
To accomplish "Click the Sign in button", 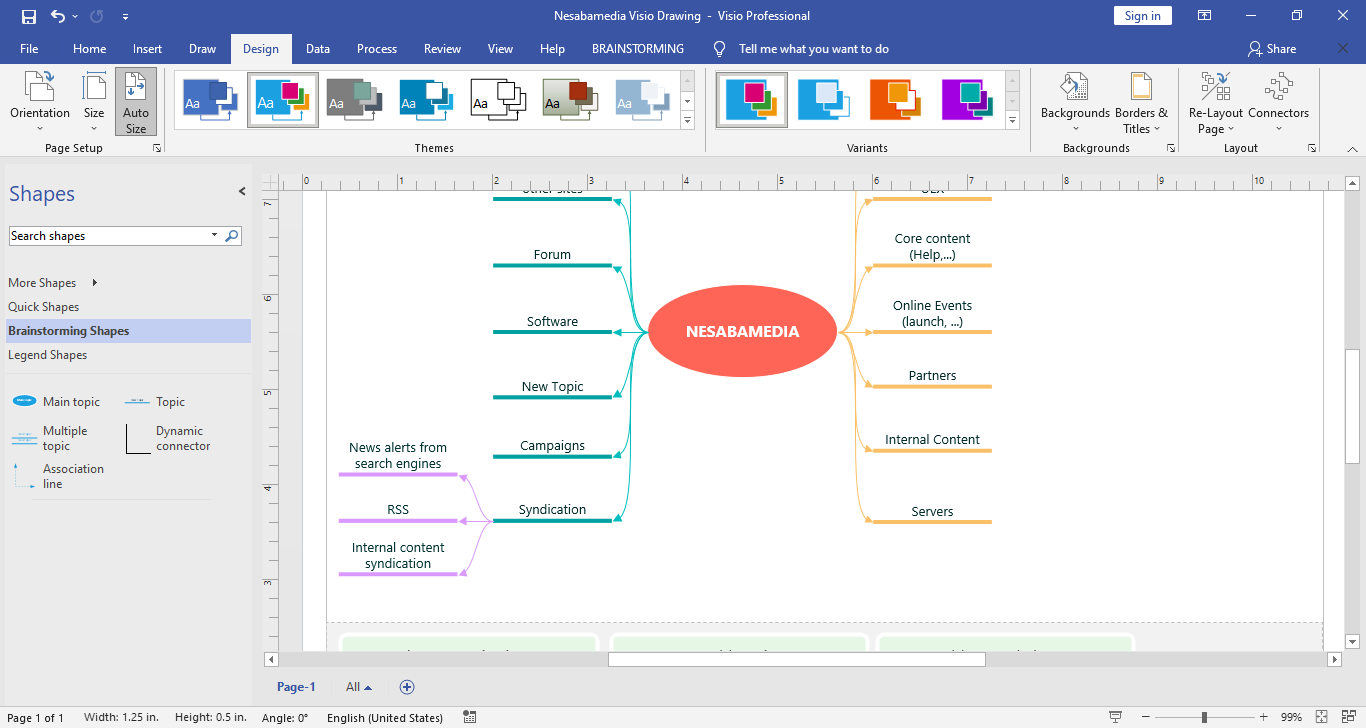I will 1142,16.
